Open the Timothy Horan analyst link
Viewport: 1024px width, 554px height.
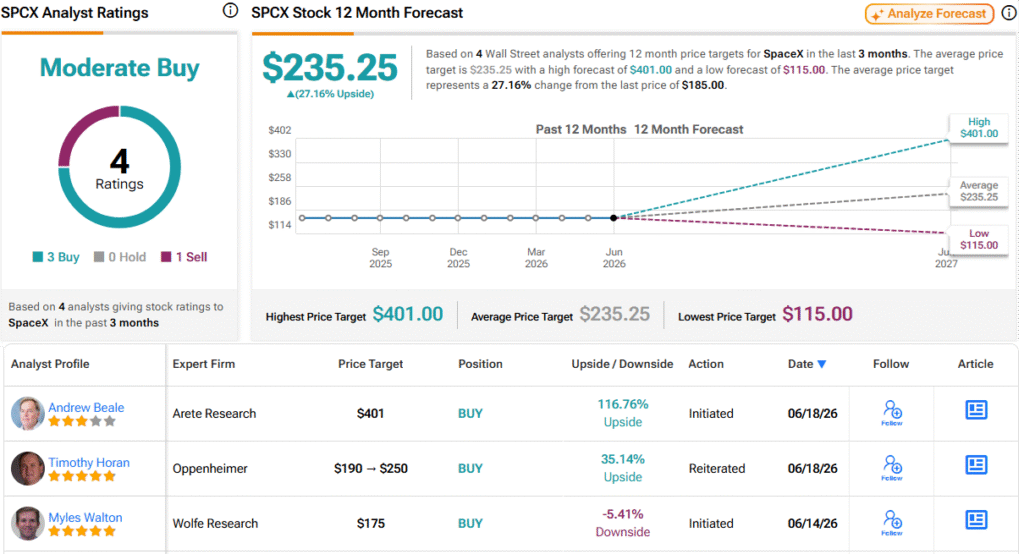89,462
